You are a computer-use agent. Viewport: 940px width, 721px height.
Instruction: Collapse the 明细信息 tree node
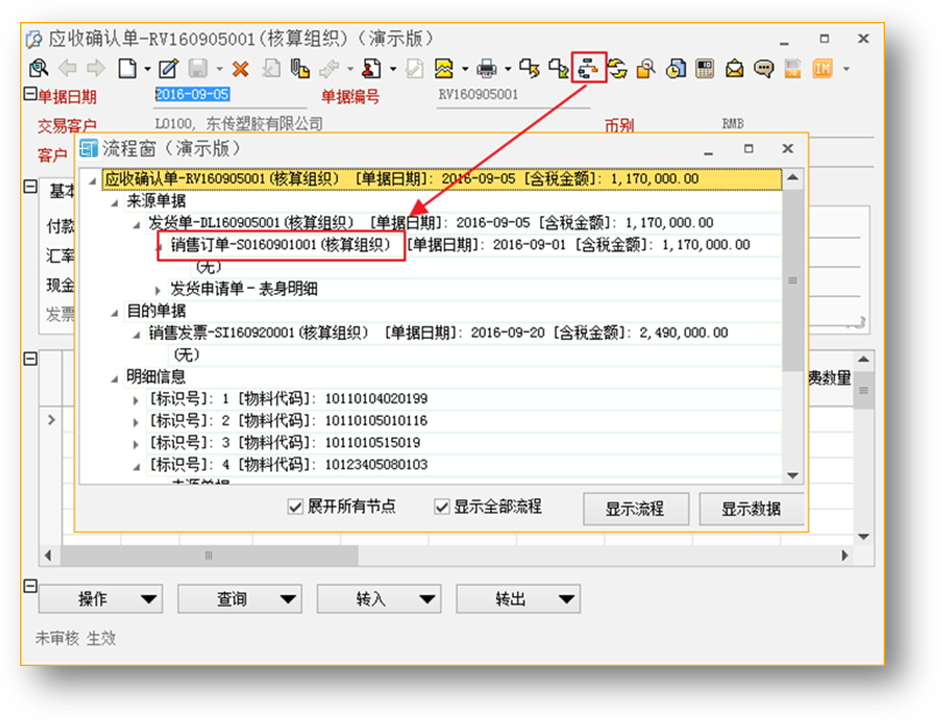click(114, 377)
